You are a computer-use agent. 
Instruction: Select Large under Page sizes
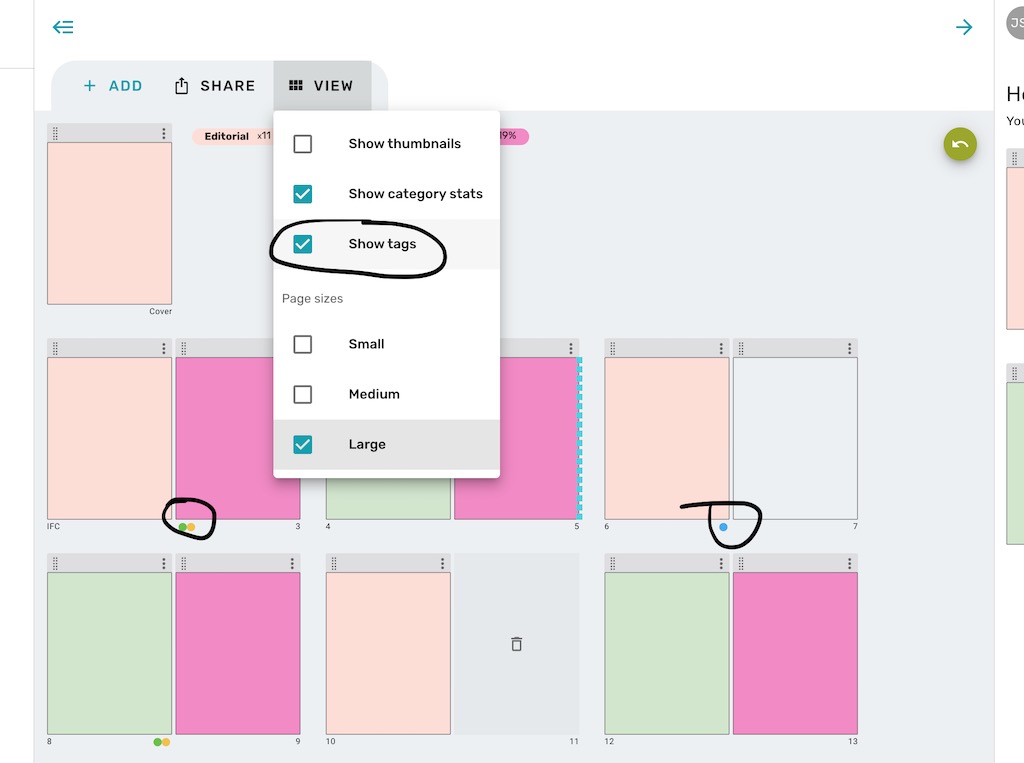click(303, 444)
